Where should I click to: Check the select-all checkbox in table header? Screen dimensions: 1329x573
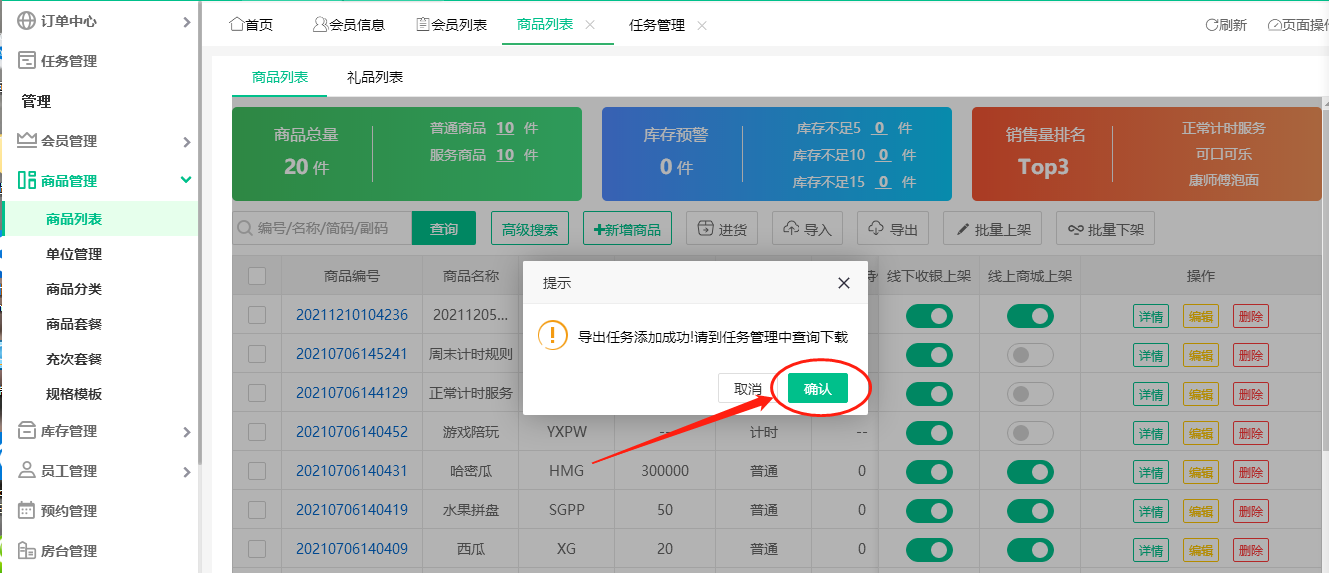(257, 276)
